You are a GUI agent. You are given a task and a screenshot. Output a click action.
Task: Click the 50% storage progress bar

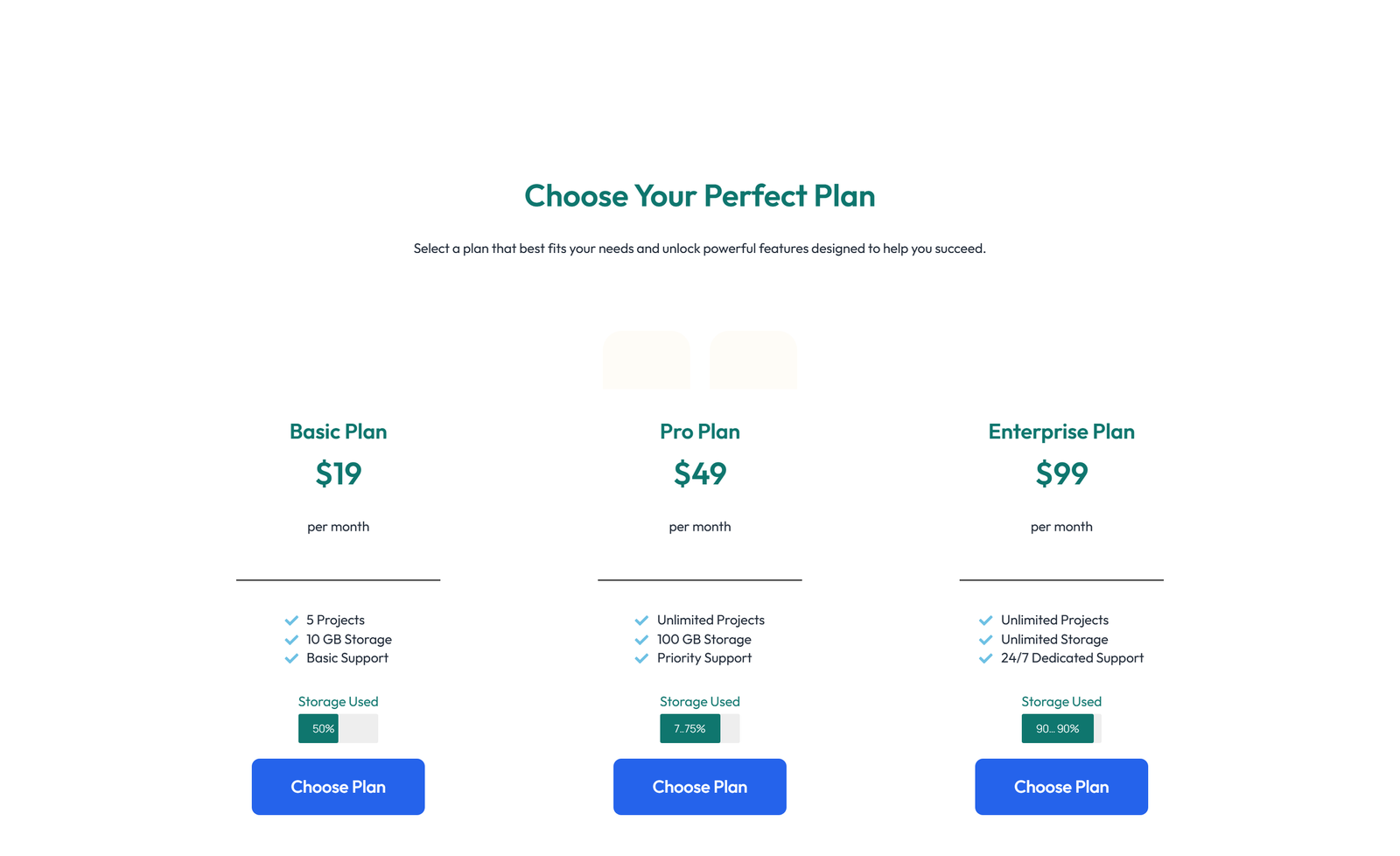[x=338, y=728]
